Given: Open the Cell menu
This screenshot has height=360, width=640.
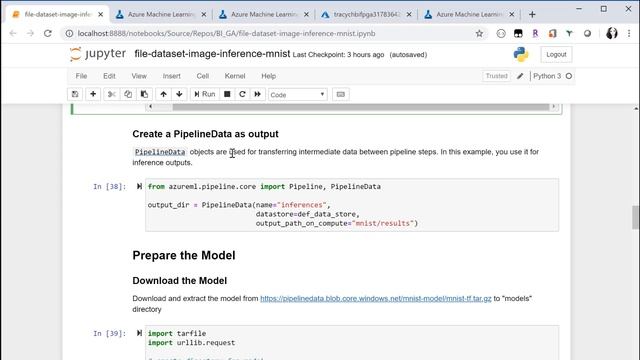Looking at the screenshot, I should (202, 76).
